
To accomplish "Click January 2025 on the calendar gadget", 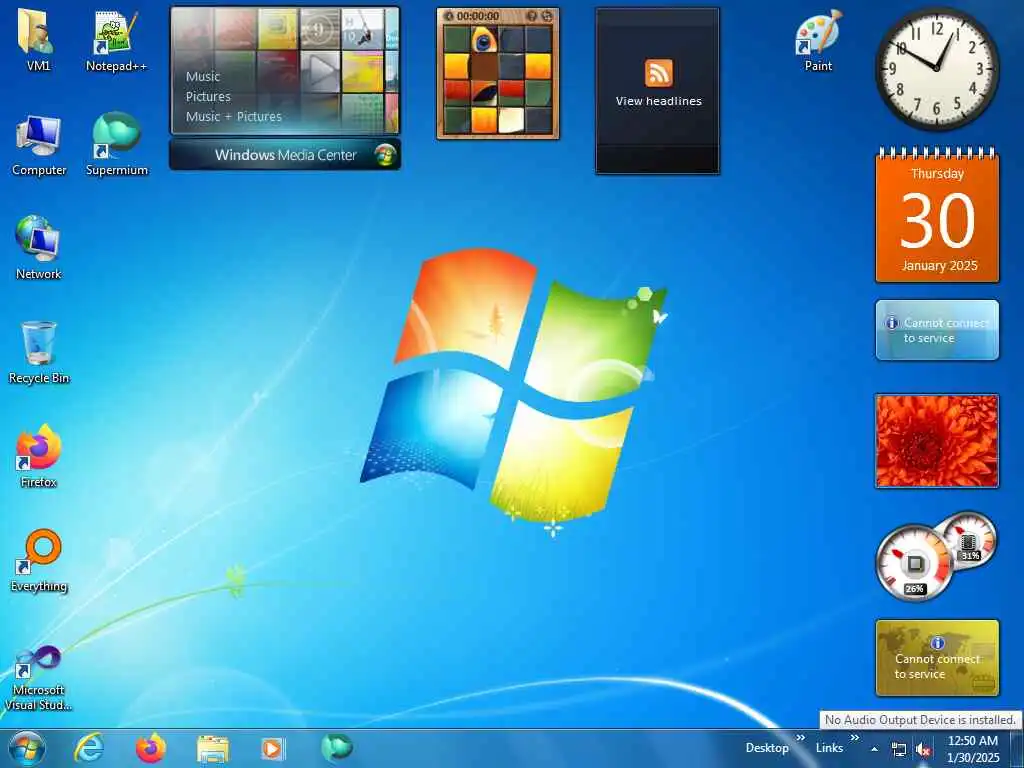I will coord(939,266).
